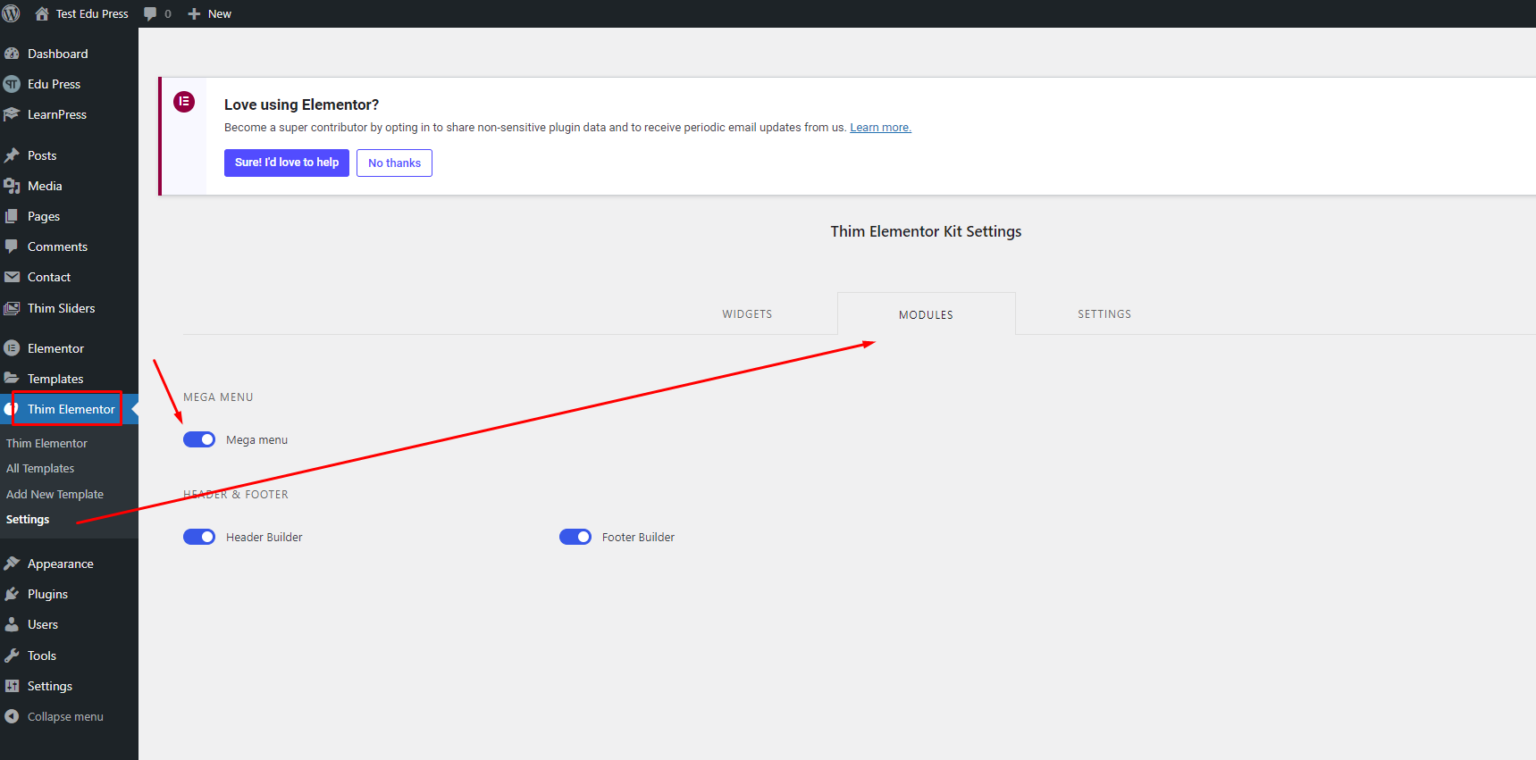Screen dimensions: 1536x760
Task: Click the Appearance paintbrush icon
Action: [x=12, y=564]
